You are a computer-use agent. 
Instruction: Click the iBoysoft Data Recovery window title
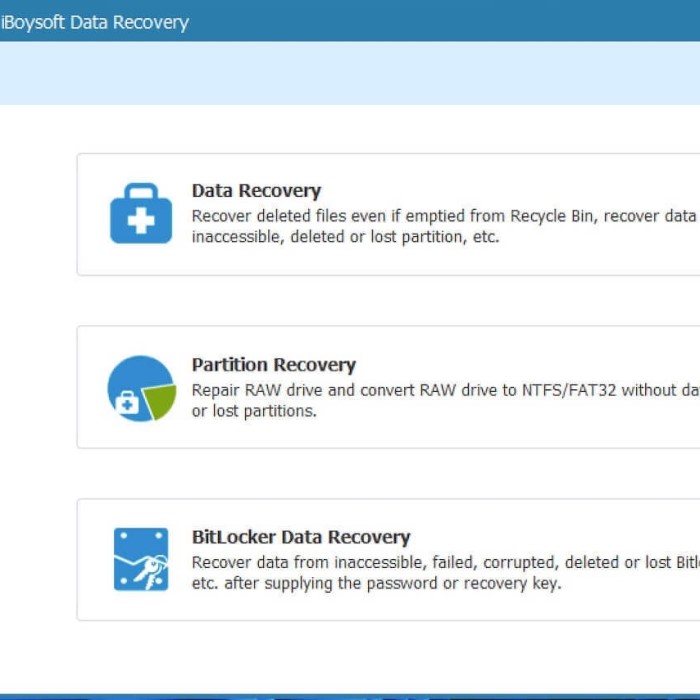click(x=95, y=22)
